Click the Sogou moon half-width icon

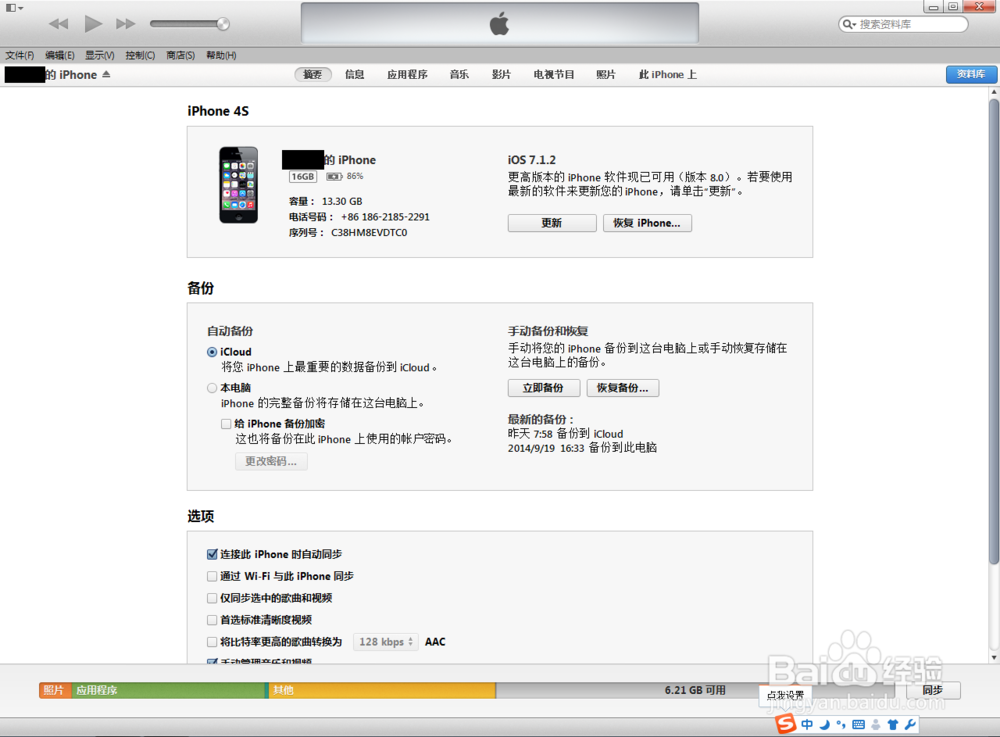click(x=825, y=724)
